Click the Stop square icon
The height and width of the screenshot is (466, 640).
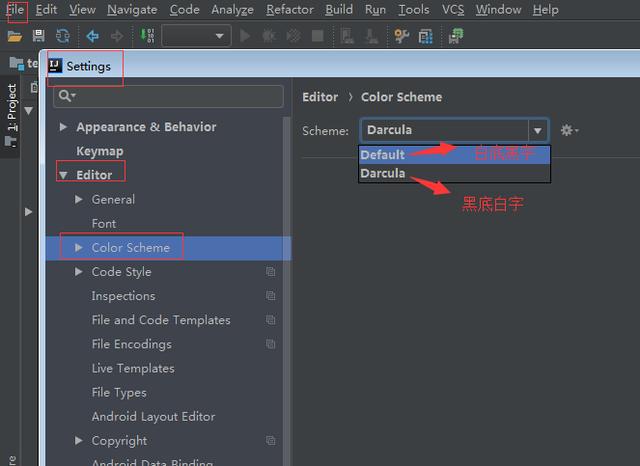318,36
